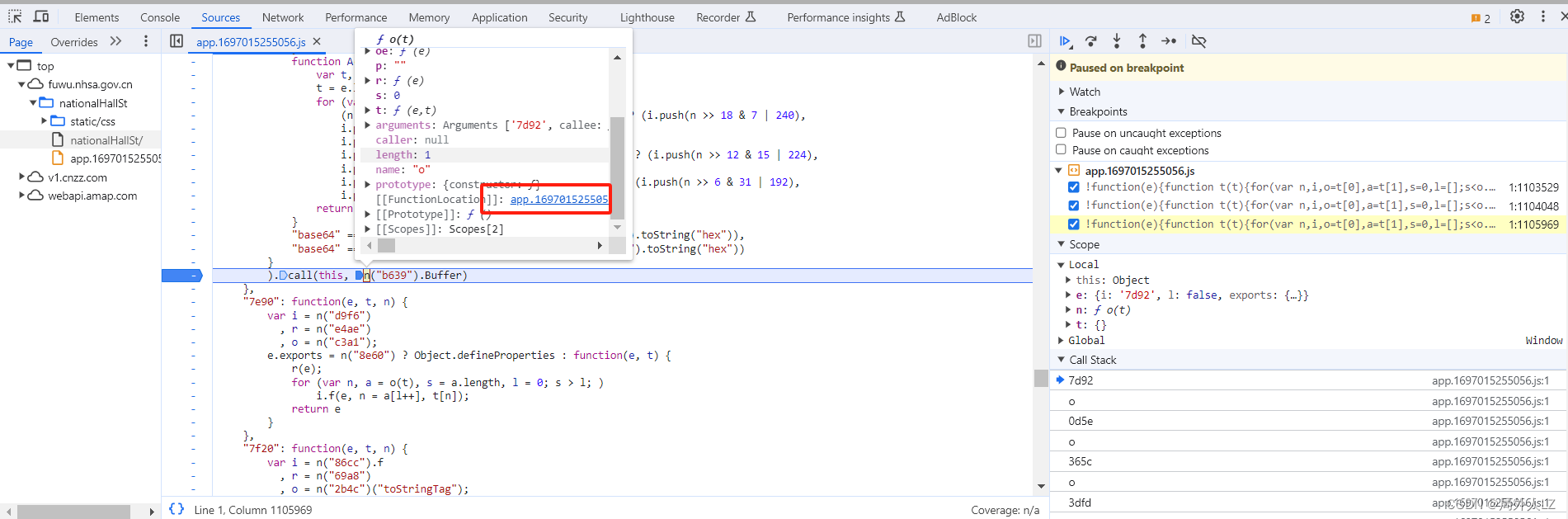Open the FunctionLocation link in popup
This screenshot has width=1568, height=519.
tap(558, 200)
